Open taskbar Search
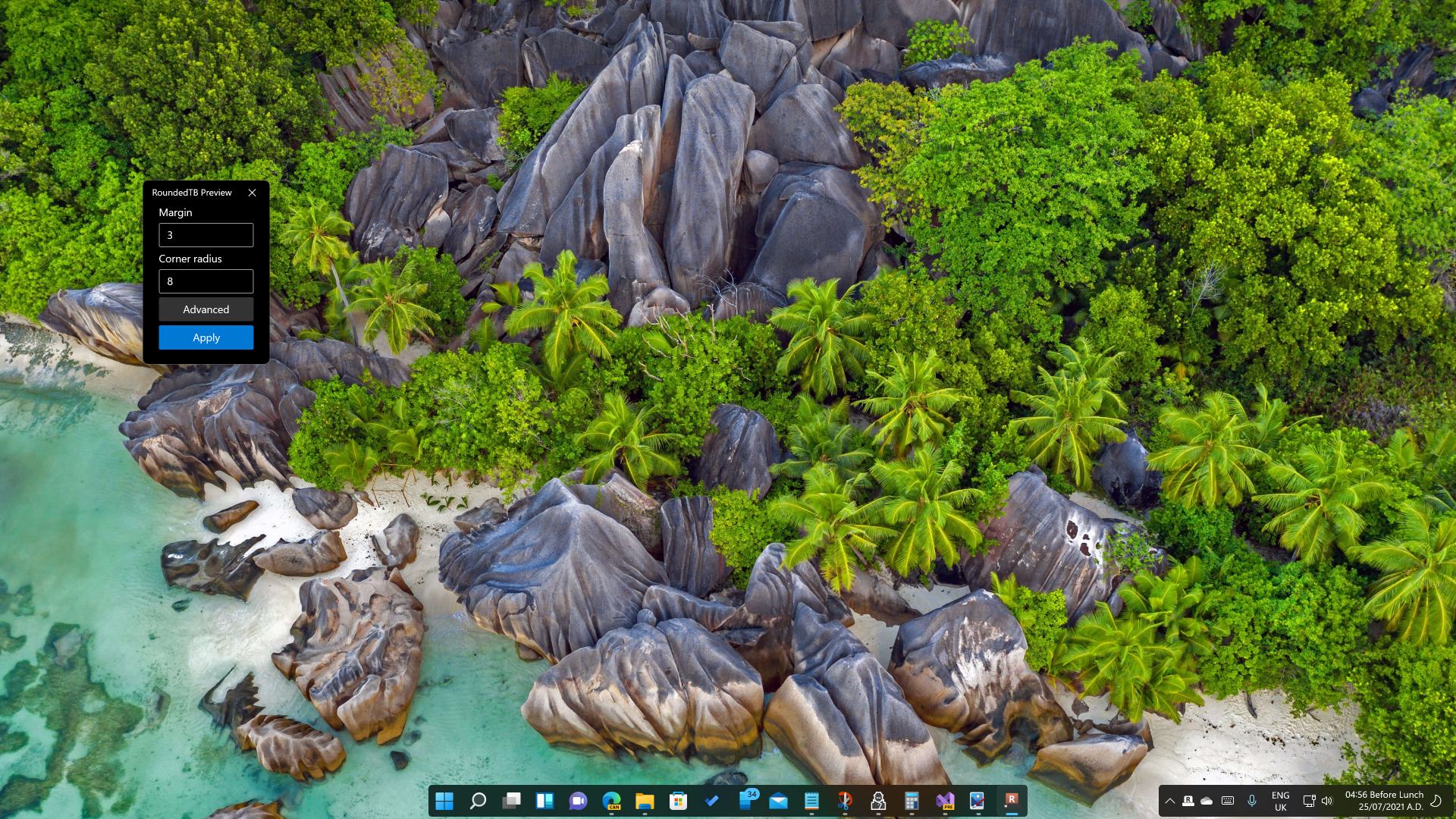1456x819 pixels. tap(478, 801)
